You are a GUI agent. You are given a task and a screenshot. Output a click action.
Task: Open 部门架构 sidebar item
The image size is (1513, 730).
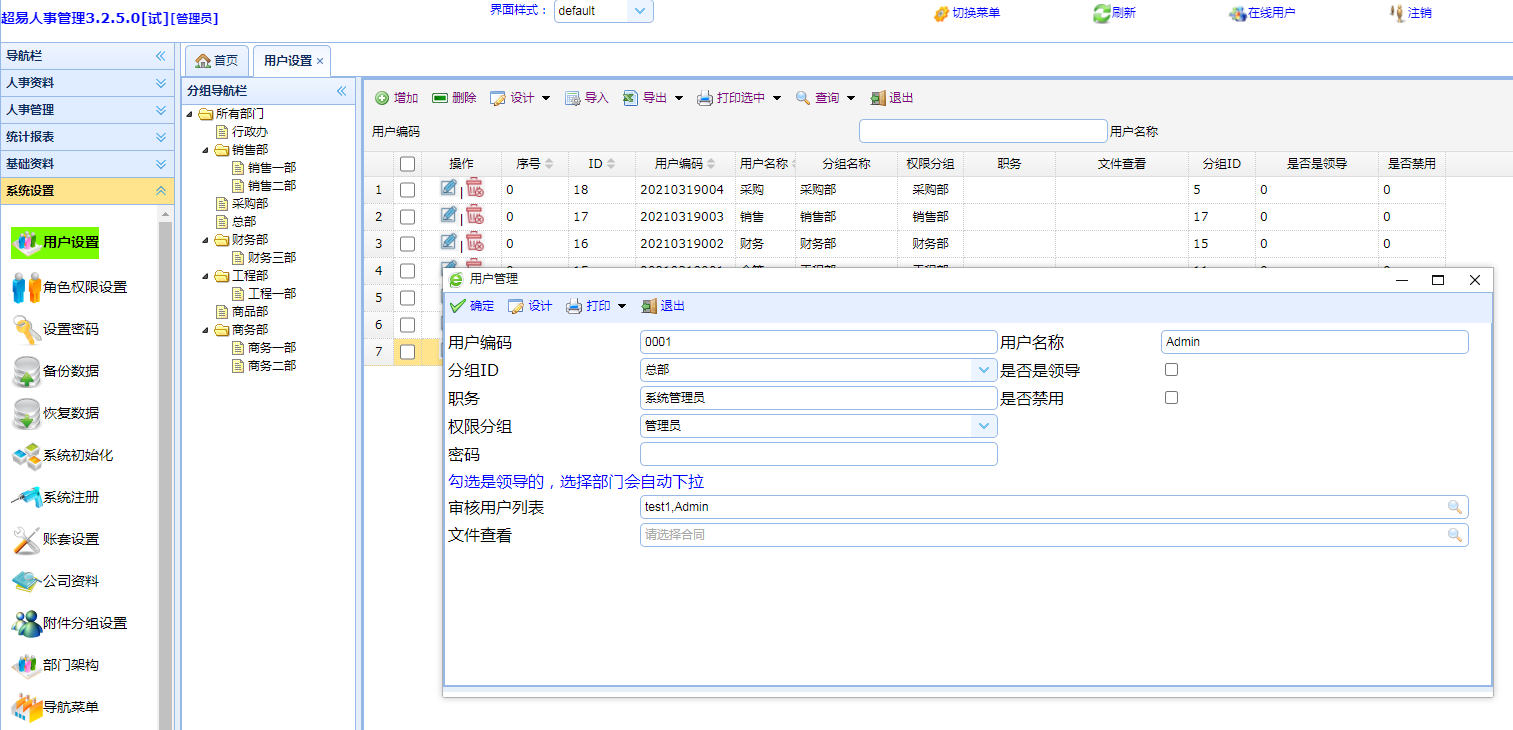[55, 665]
